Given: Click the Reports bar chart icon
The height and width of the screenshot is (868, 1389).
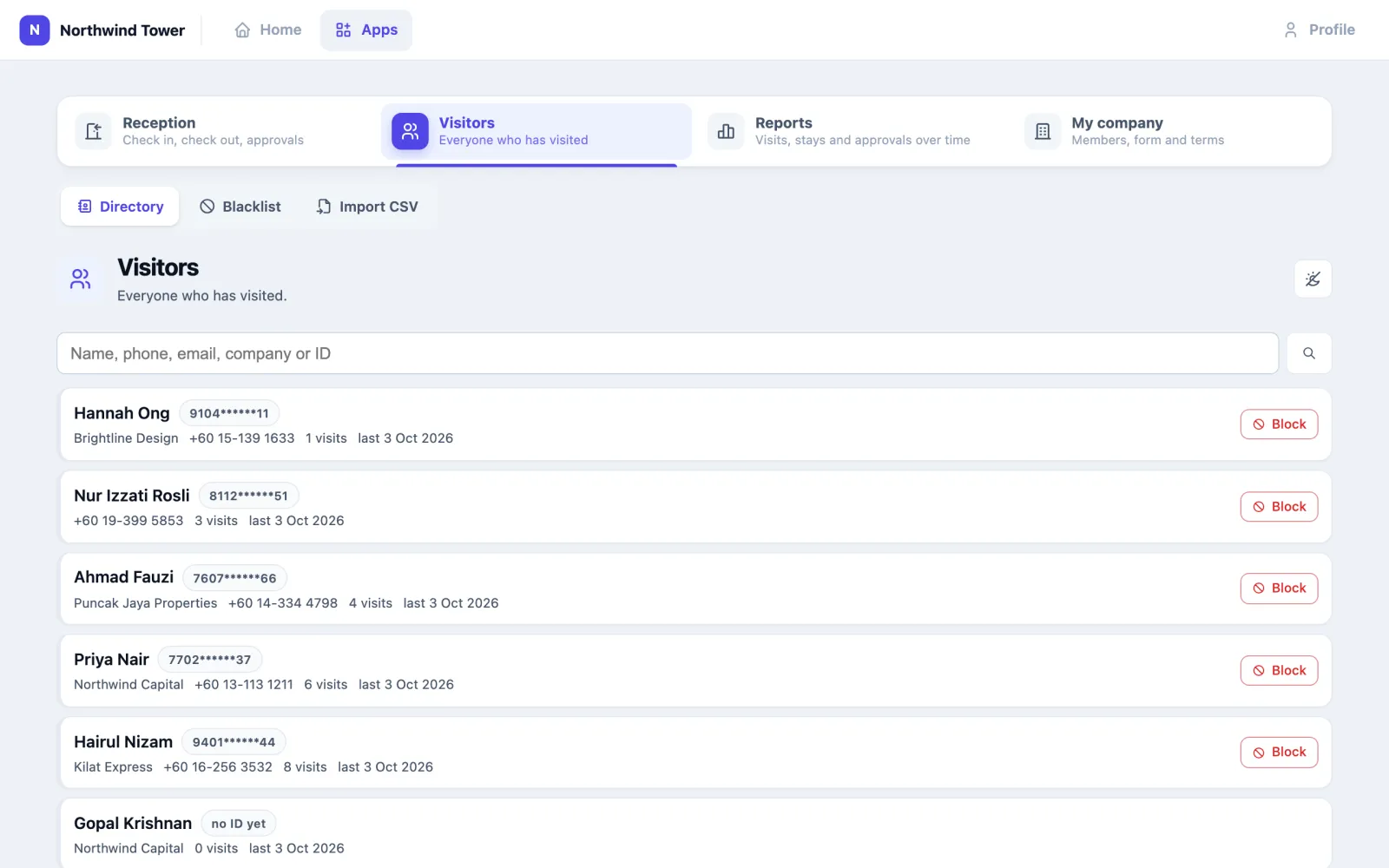Looking at the screenshot, I should 727,131.
